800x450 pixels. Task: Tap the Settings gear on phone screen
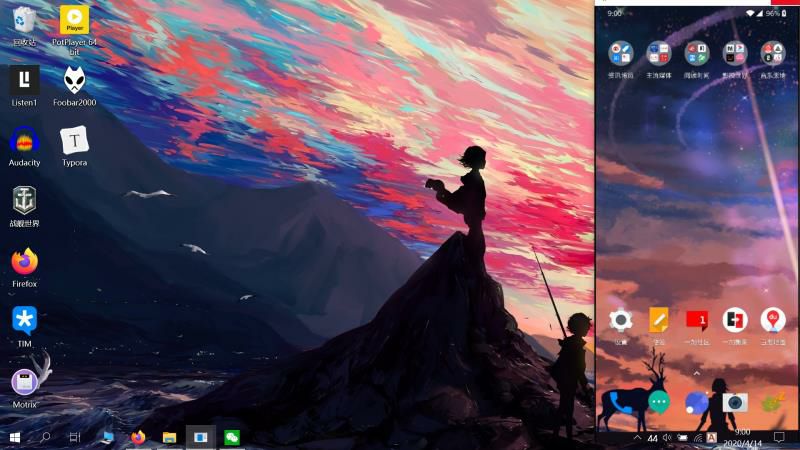621,320
